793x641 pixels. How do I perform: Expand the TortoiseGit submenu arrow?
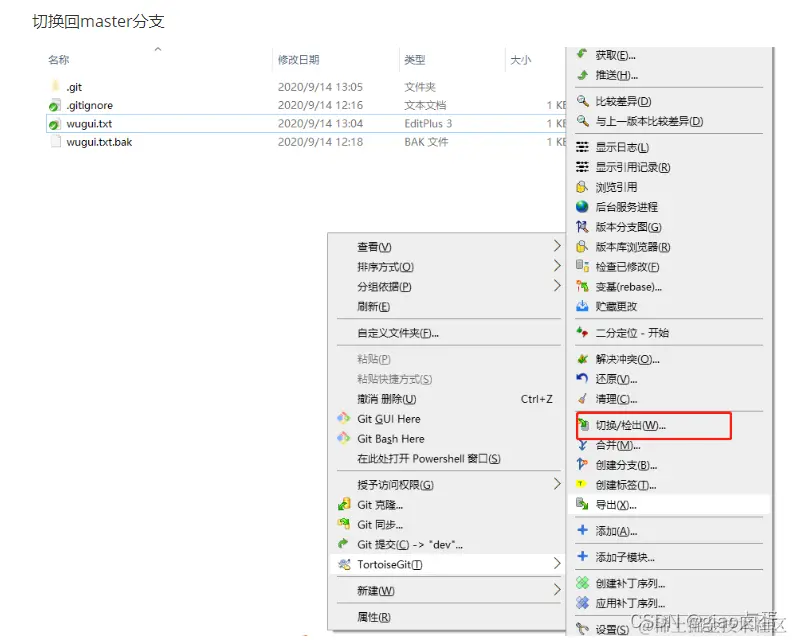[557, 564]
